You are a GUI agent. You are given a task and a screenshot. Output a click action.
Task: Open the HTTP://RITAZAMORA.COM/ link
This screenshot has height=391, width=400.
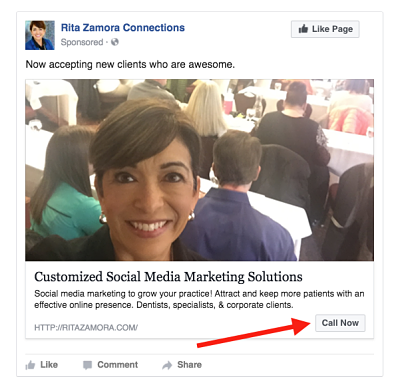point(86,327)
